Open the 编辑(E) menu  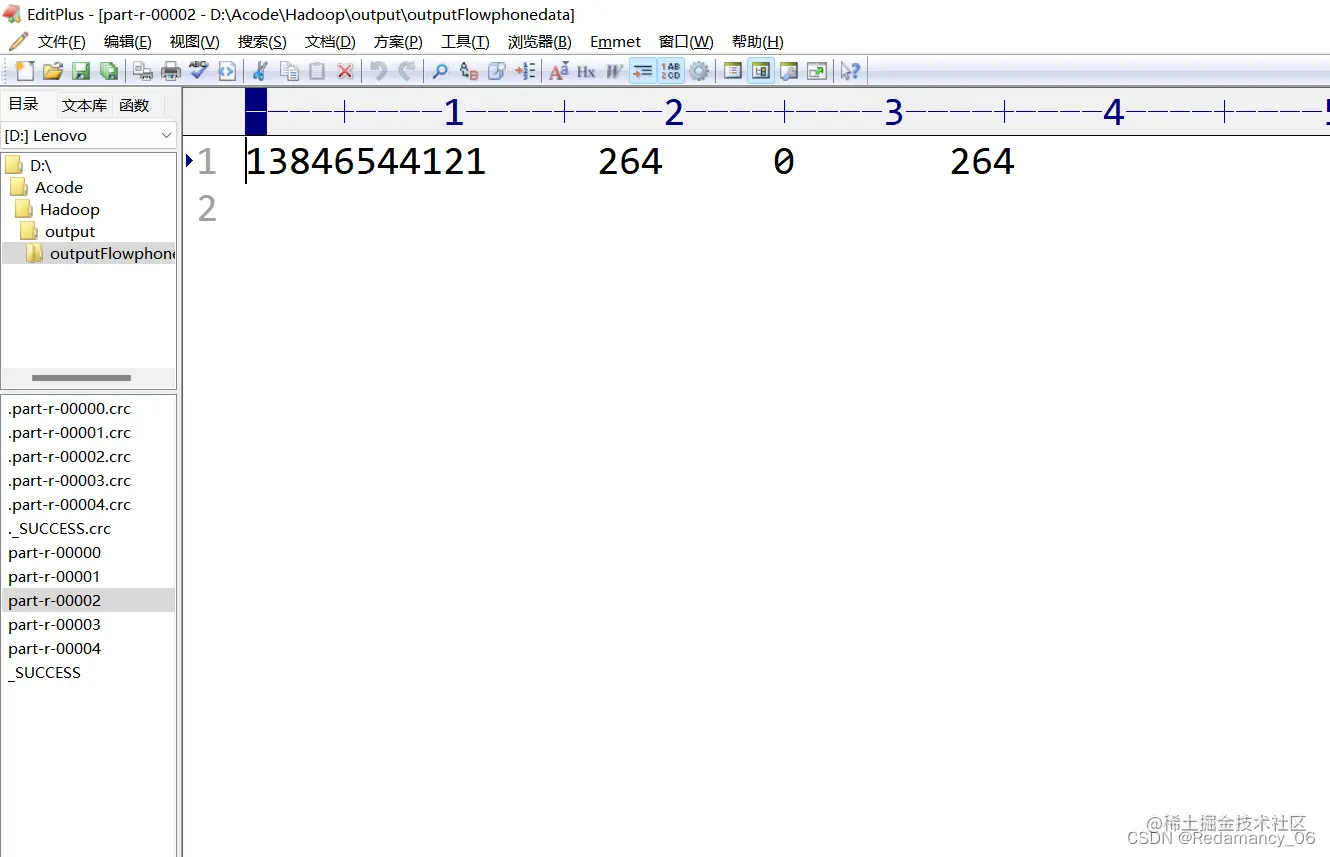pyautogui.click(x=128, y=42)
